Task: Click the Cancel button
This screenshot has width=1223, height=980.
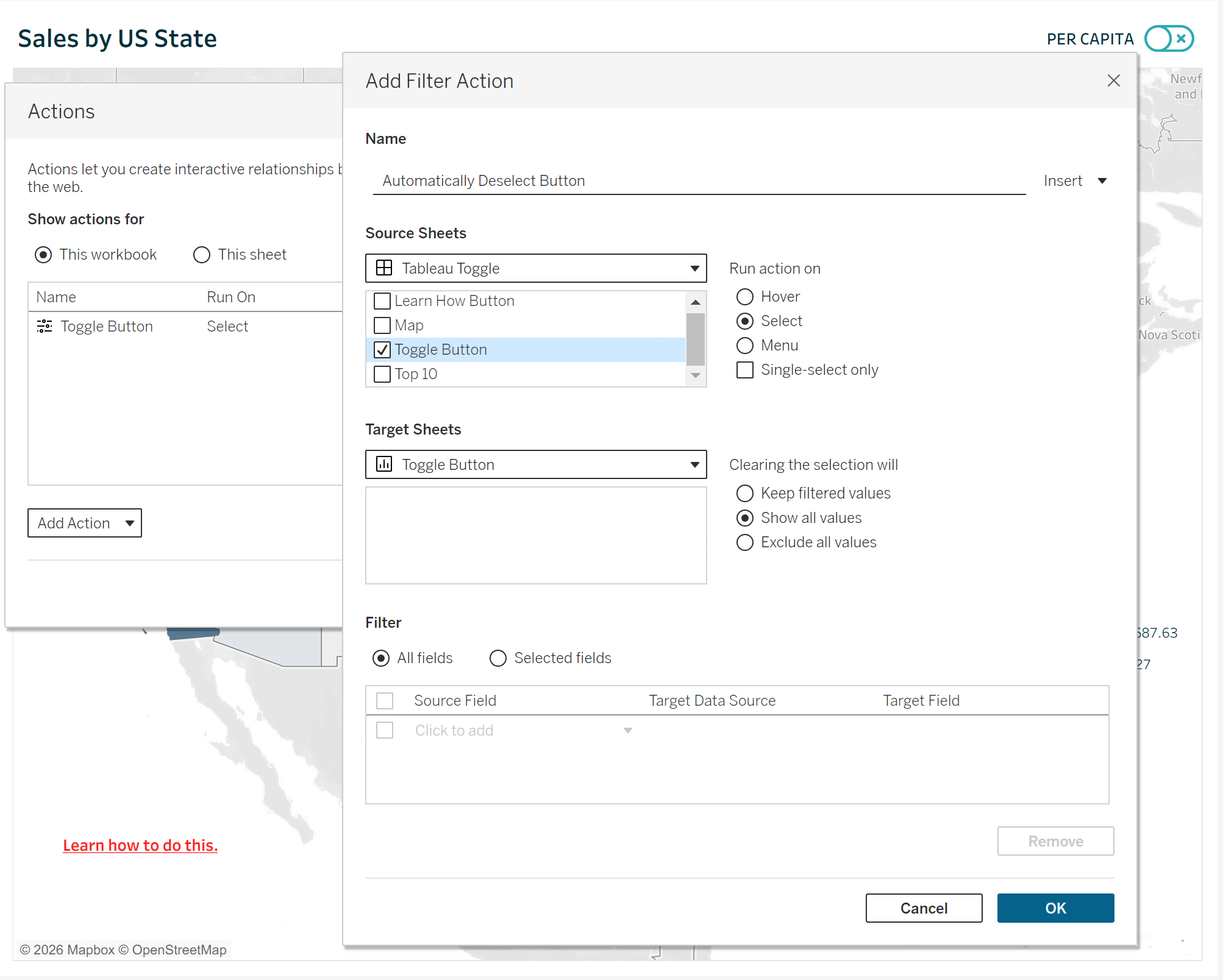Action: click(924, 908)
